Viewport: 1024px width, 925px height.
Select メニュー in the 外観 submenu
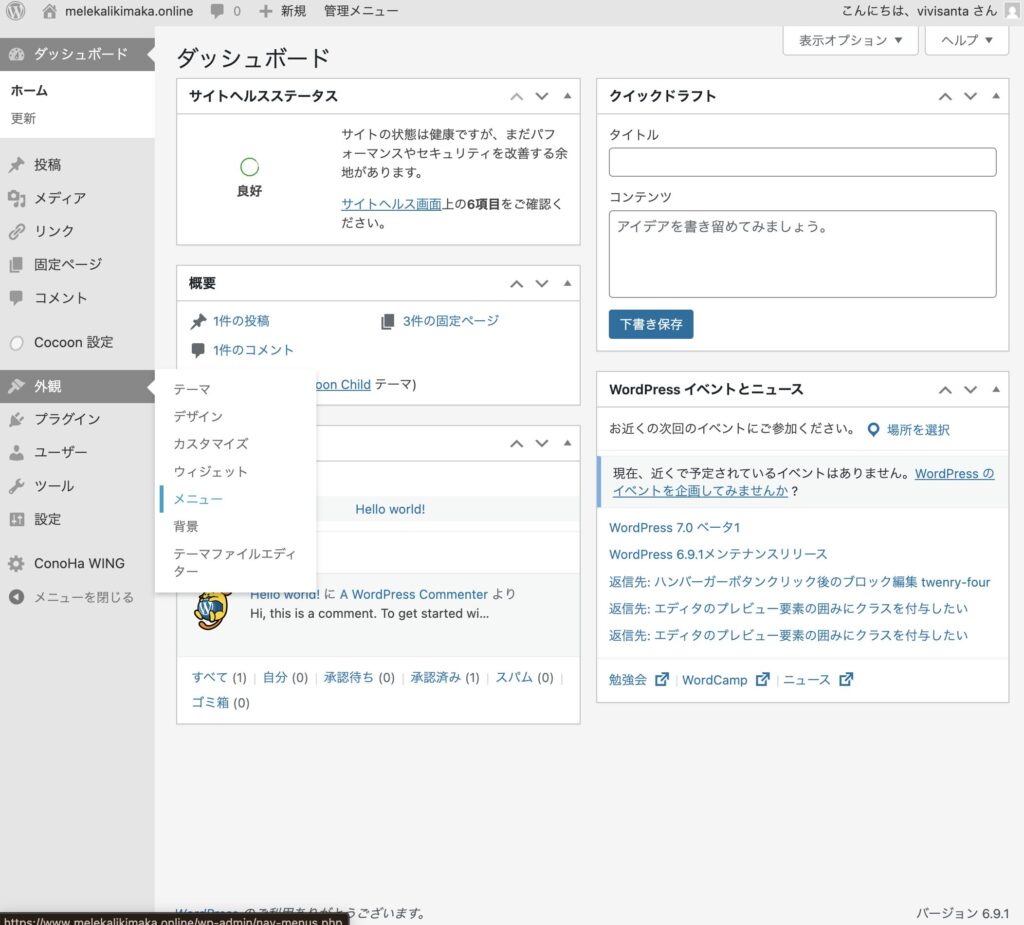click(x=198, y=499)
